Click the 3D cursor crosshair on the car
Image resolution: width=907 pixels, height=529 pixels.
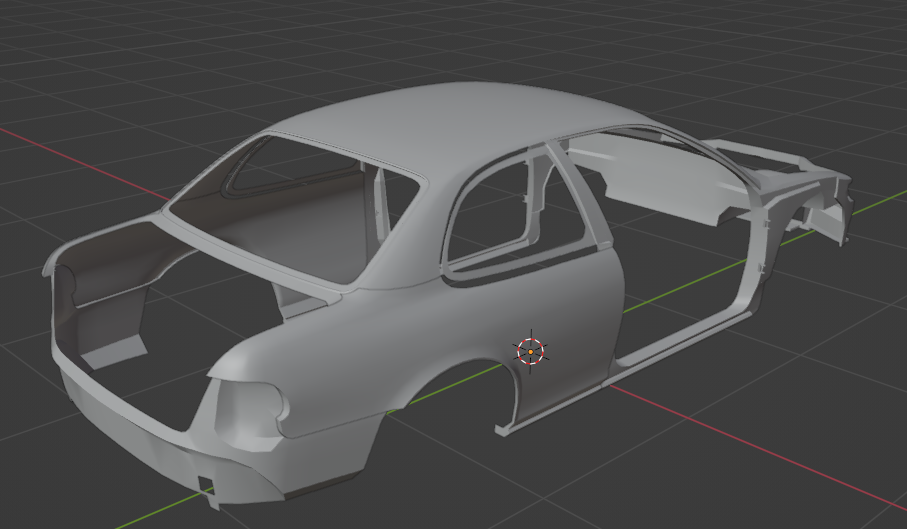pos(530,351)
